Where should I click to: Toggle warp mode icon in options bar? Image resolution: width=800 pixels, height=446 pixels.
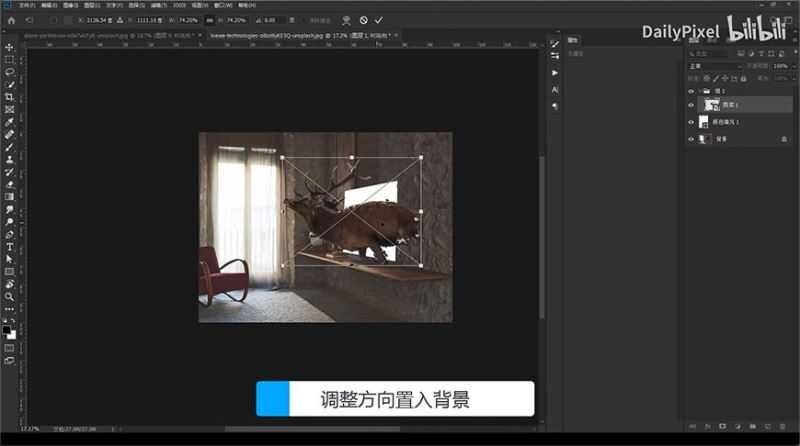(346, 20)
